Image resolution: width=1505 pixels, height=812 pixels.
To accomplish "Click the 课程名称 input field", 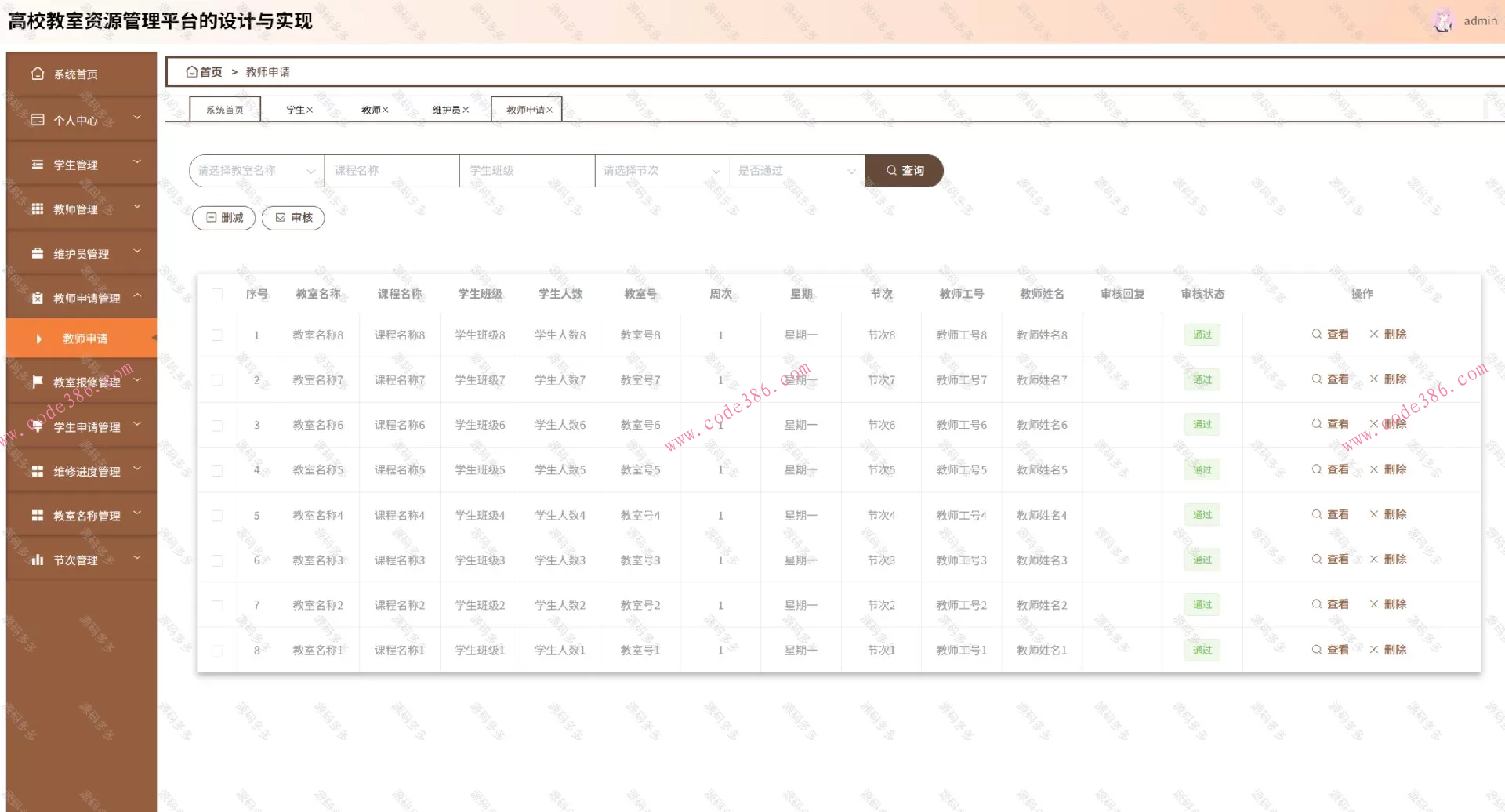I will 392,171.
